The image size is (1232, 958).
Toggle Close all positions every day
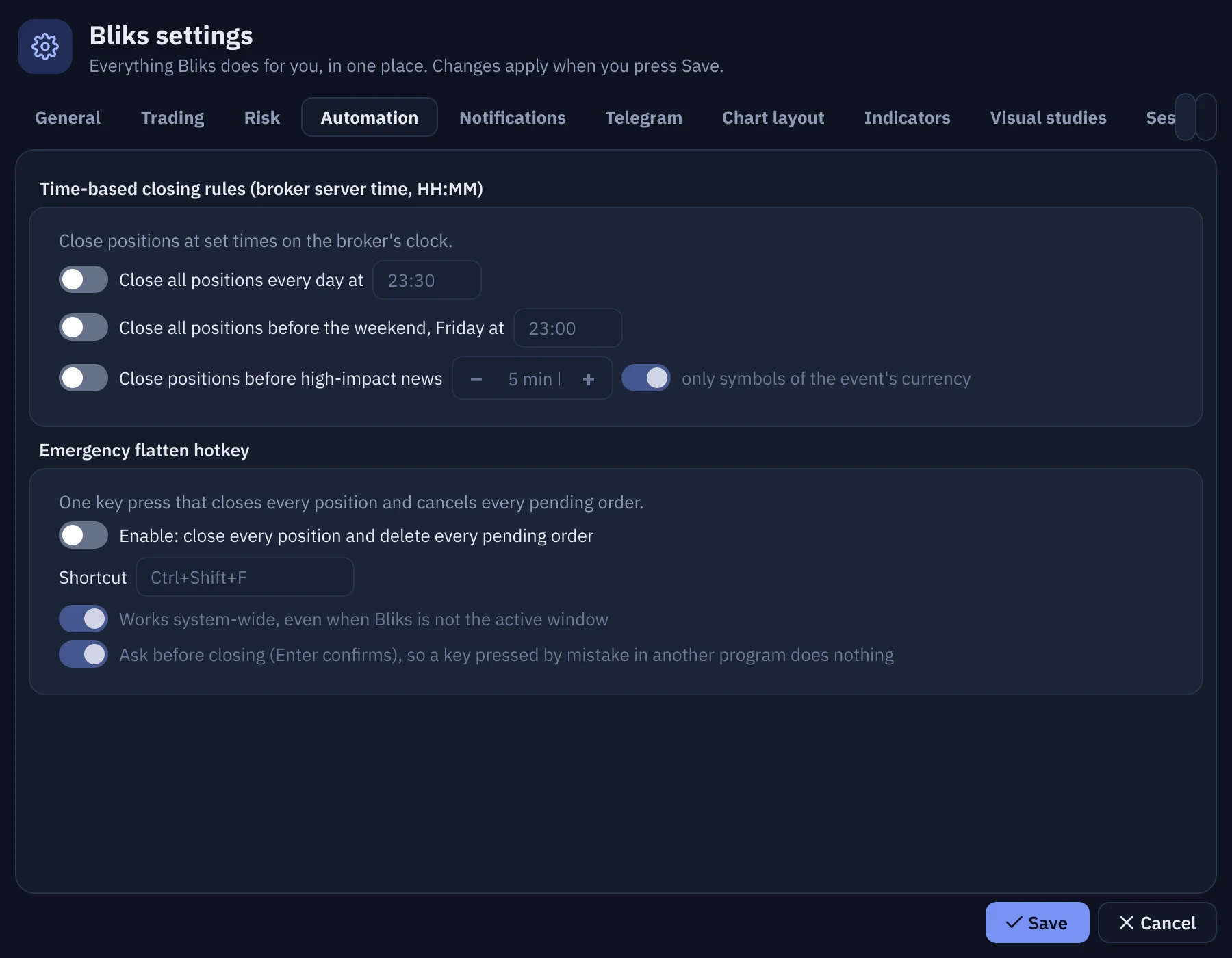coord(84,279)
